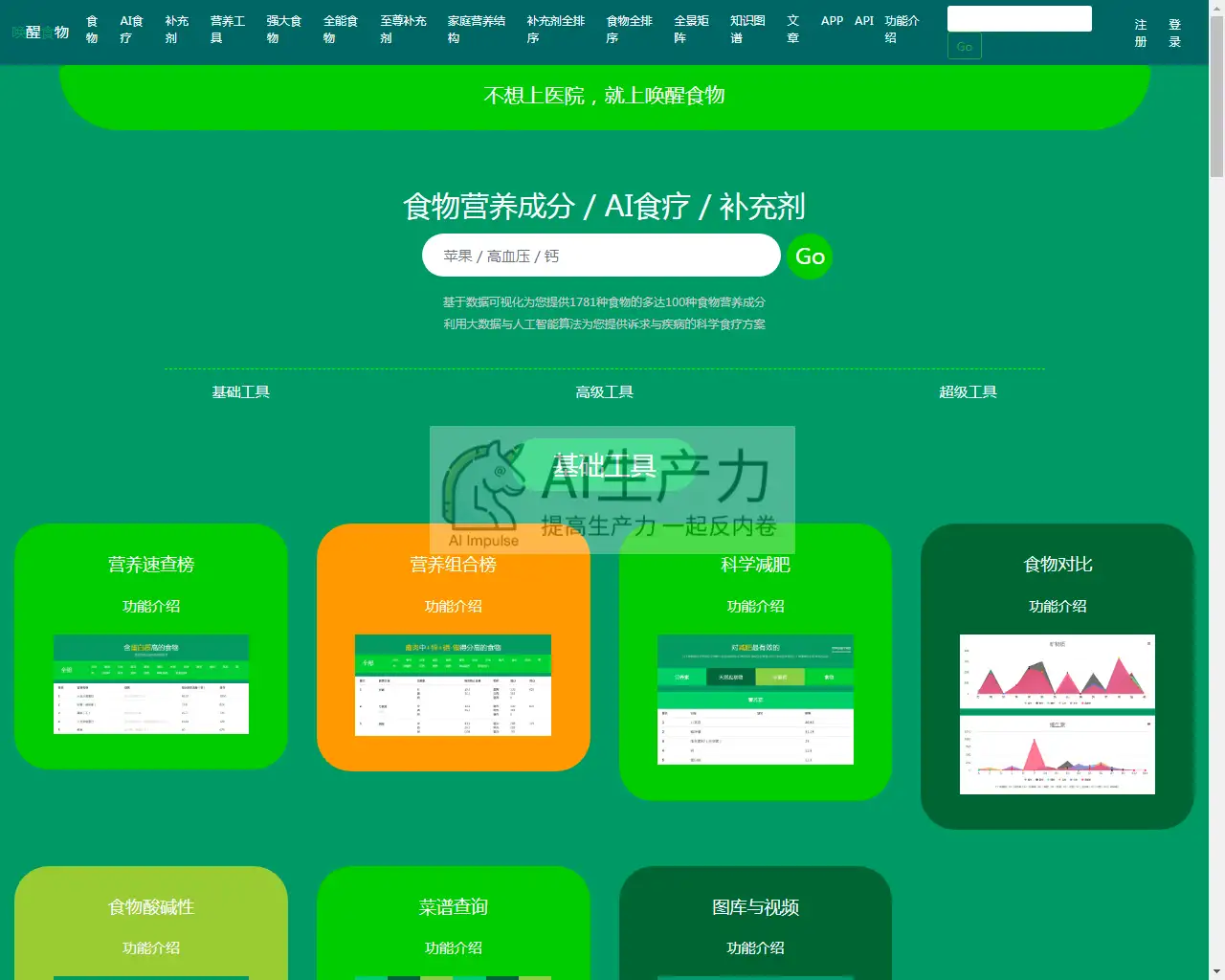
Task: Open 补充剂全排序 navigation link
Action: [x=555, y=30]
